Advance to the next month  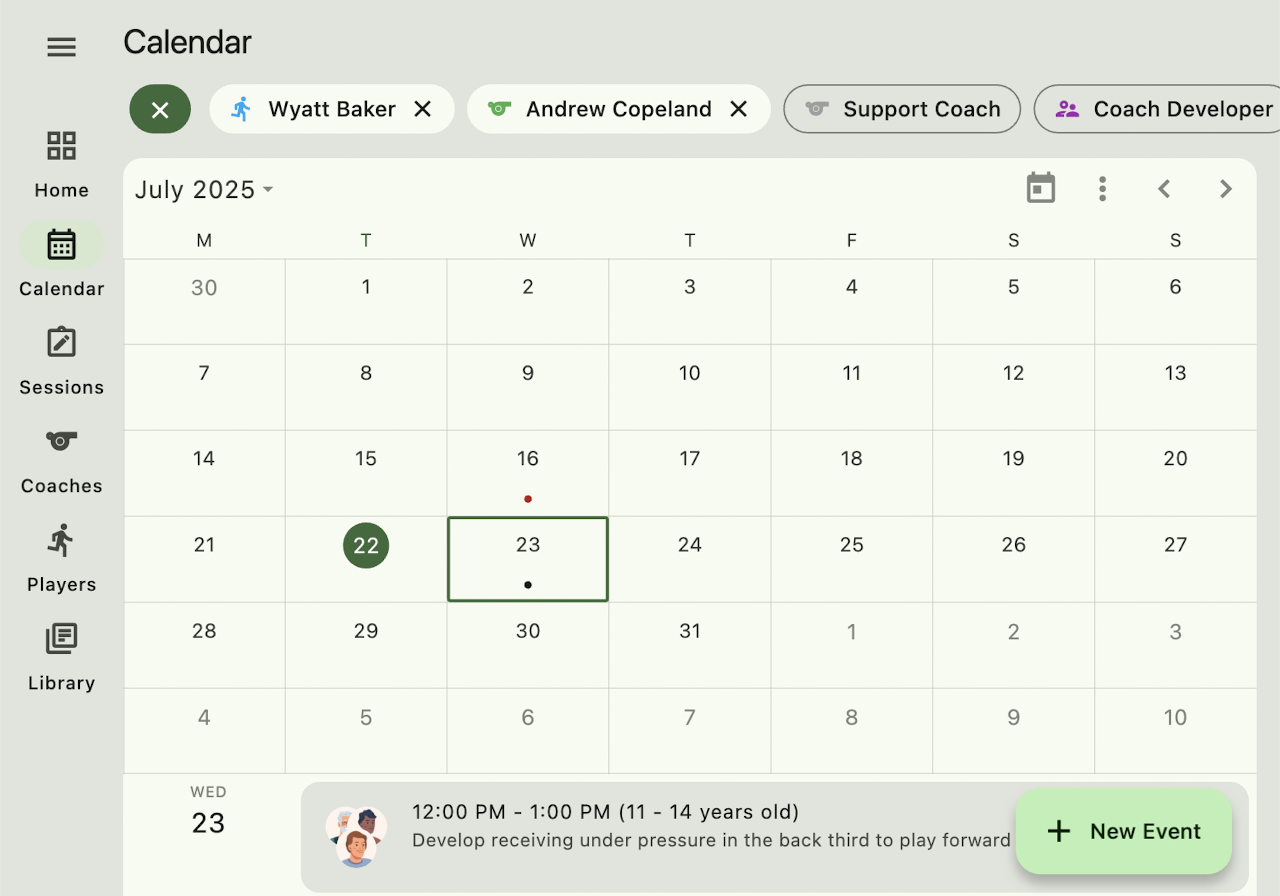tap(1226, 188)
